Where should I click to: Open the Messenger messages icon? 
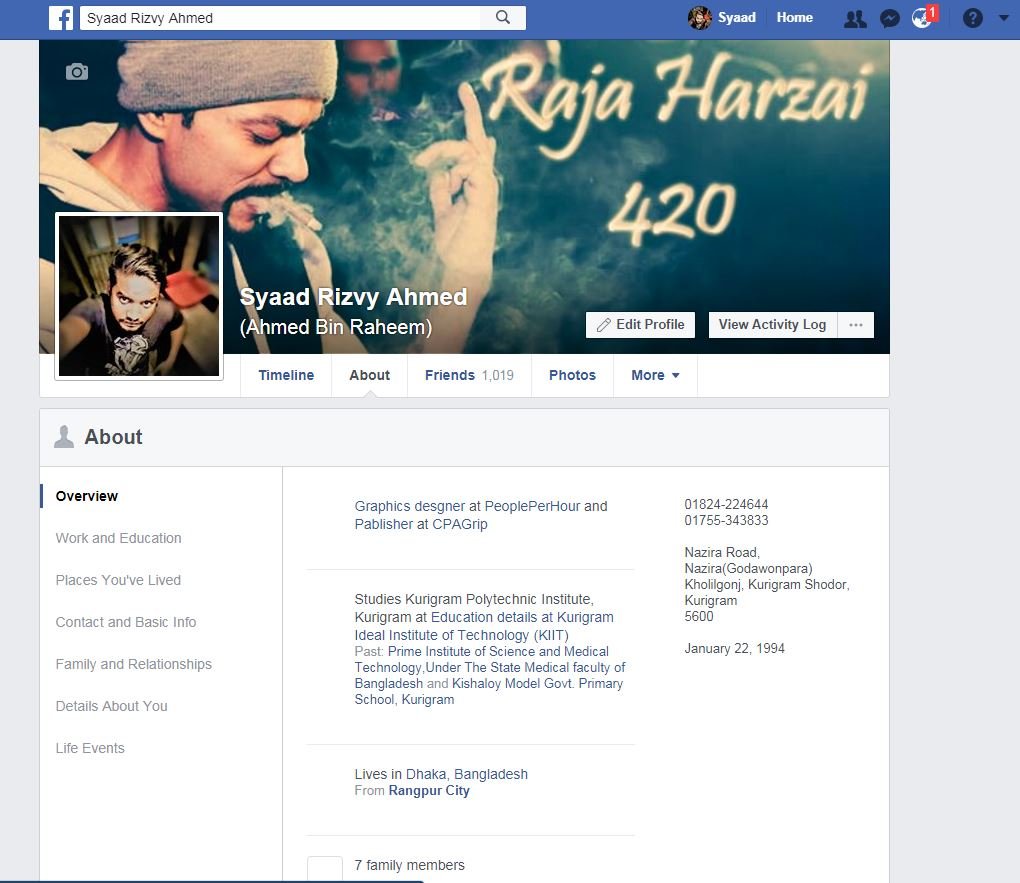pos(889,17)
